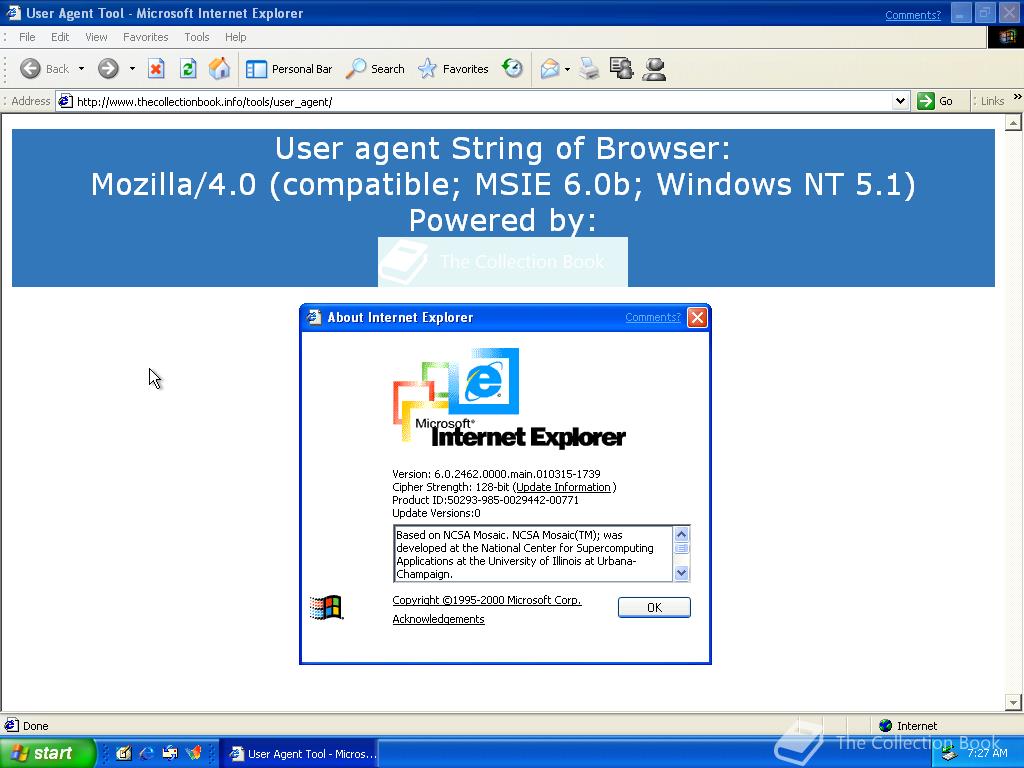The height and width of the screenshot is (768, 1024).
Task: Open the Back history dropdown arrow
Action: pos(81,69)
